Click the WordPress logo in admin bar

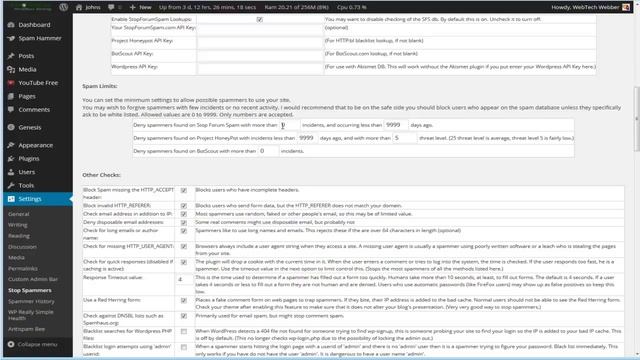[63, 7]
